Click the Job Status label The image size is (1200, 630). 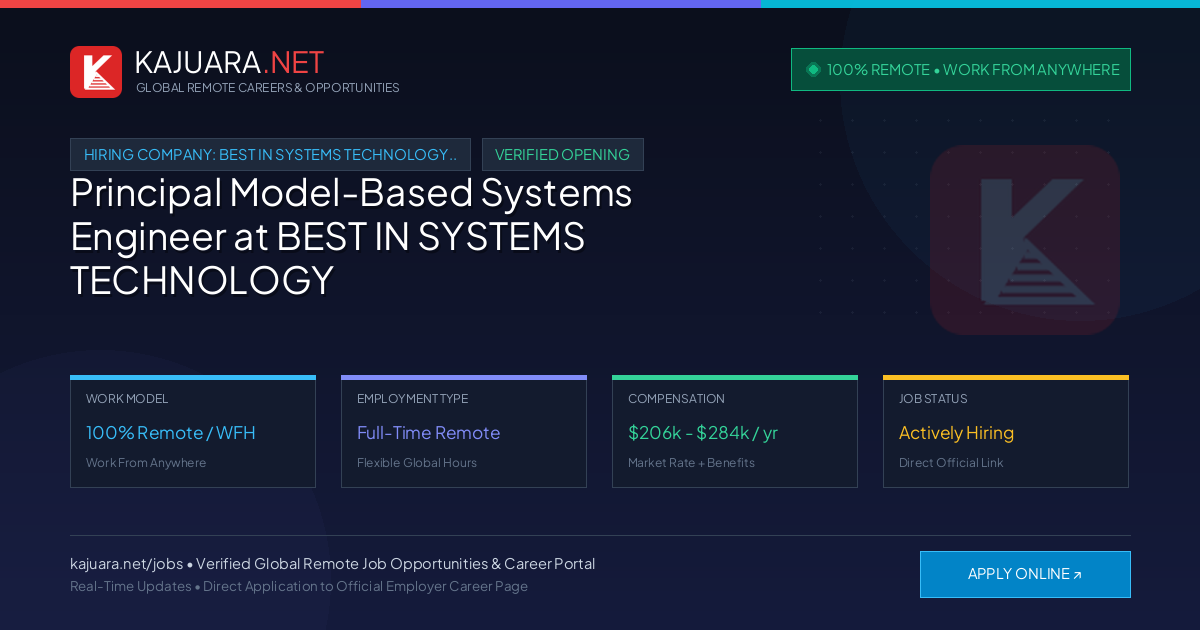click(x=933, y=399)
